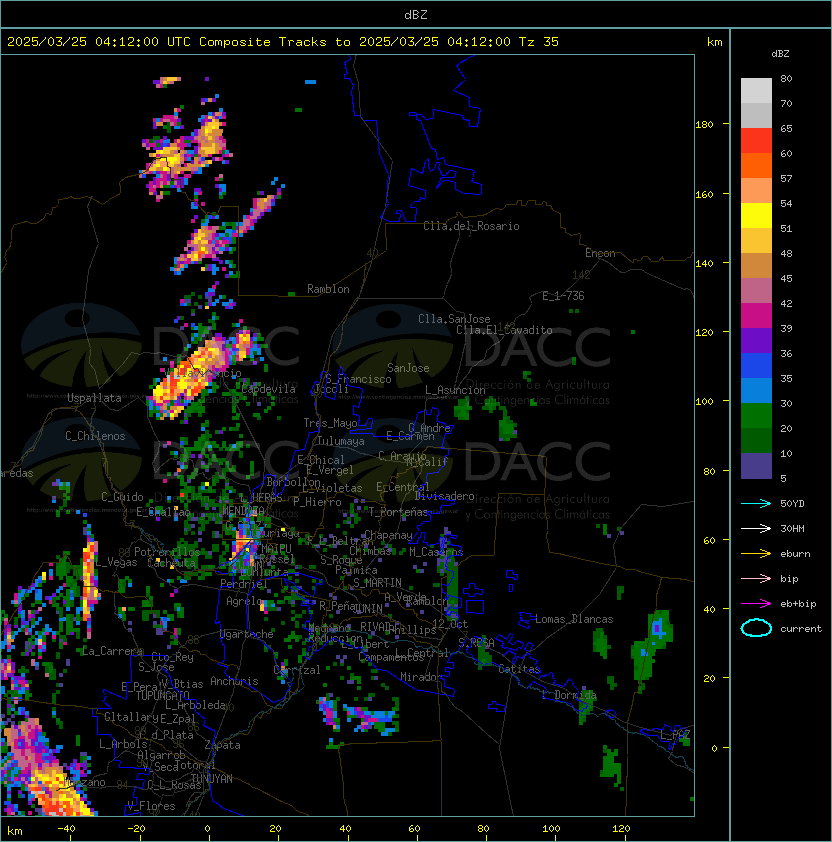Click the 'Ugarteche' map label

tap(247, 634)
